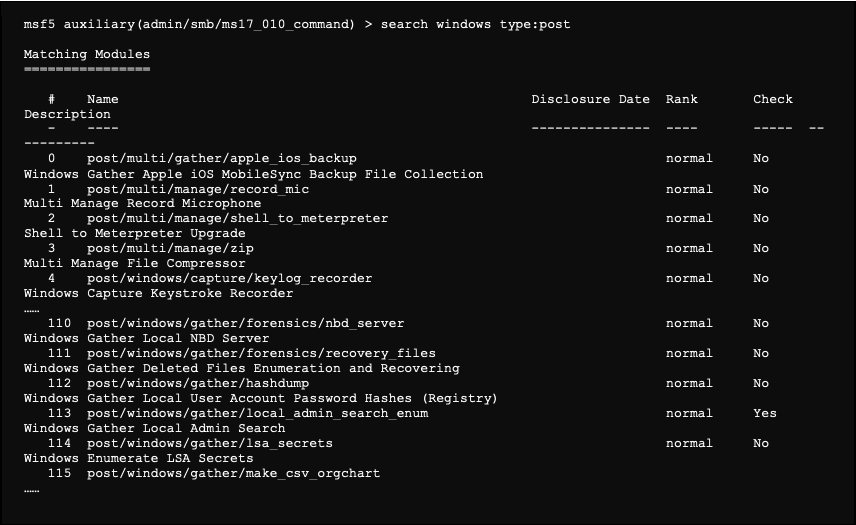Click the Shell to Meterpreter Upgrade description

(134, 233)
